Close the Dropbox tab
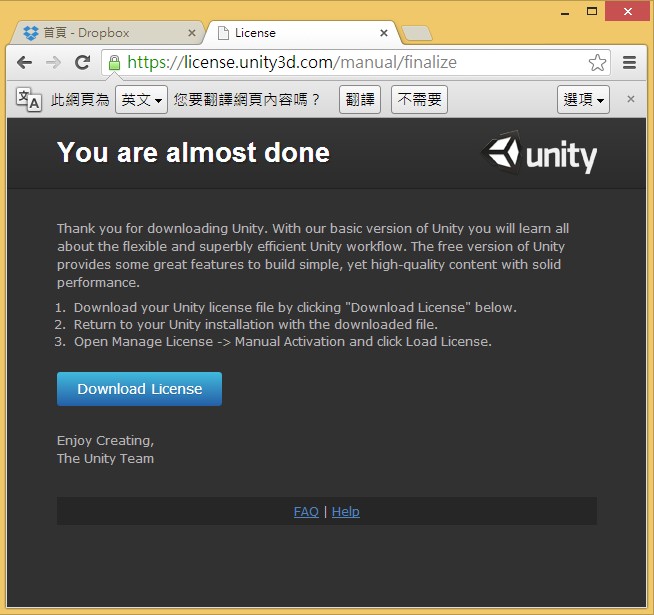This screenshot has width=654, height=615. click(192, 33)
